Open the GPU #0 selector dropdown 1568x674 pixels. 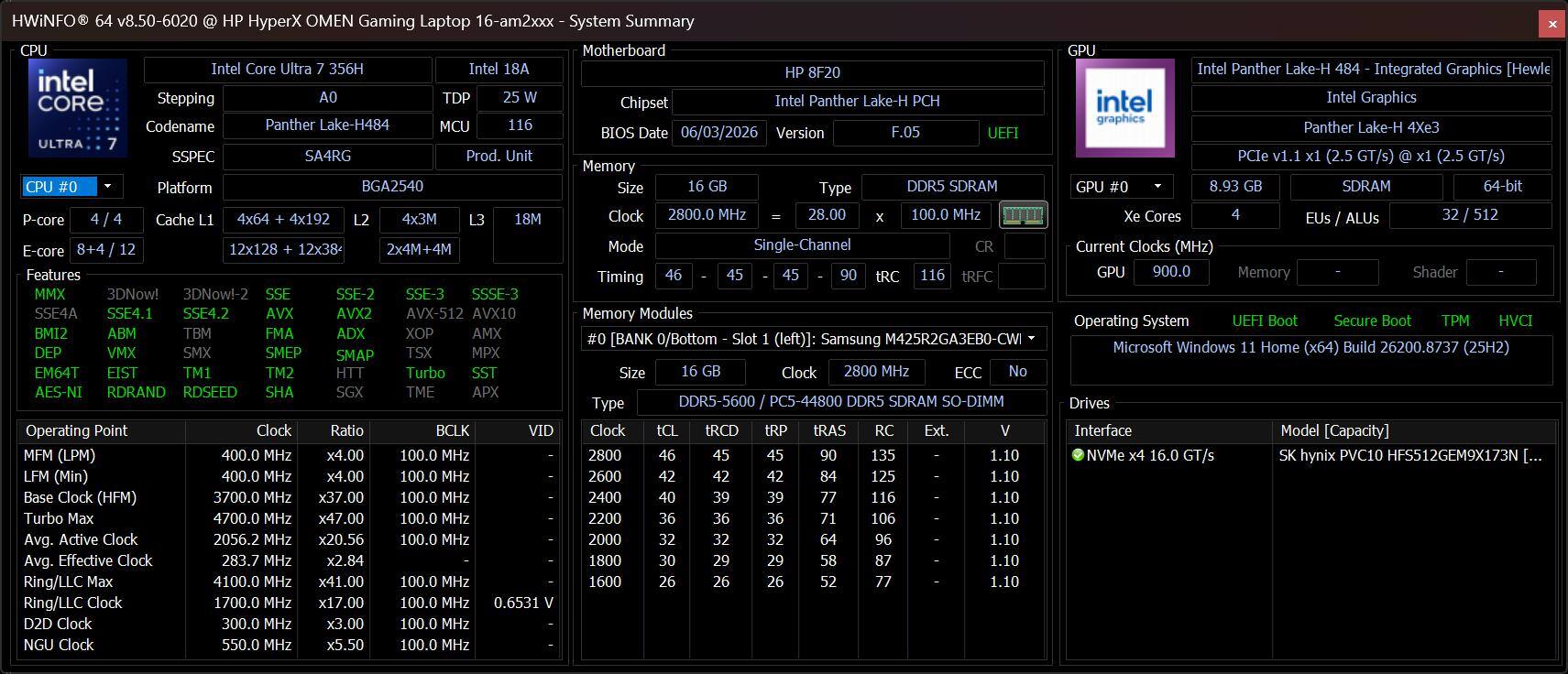[1122, 187]
